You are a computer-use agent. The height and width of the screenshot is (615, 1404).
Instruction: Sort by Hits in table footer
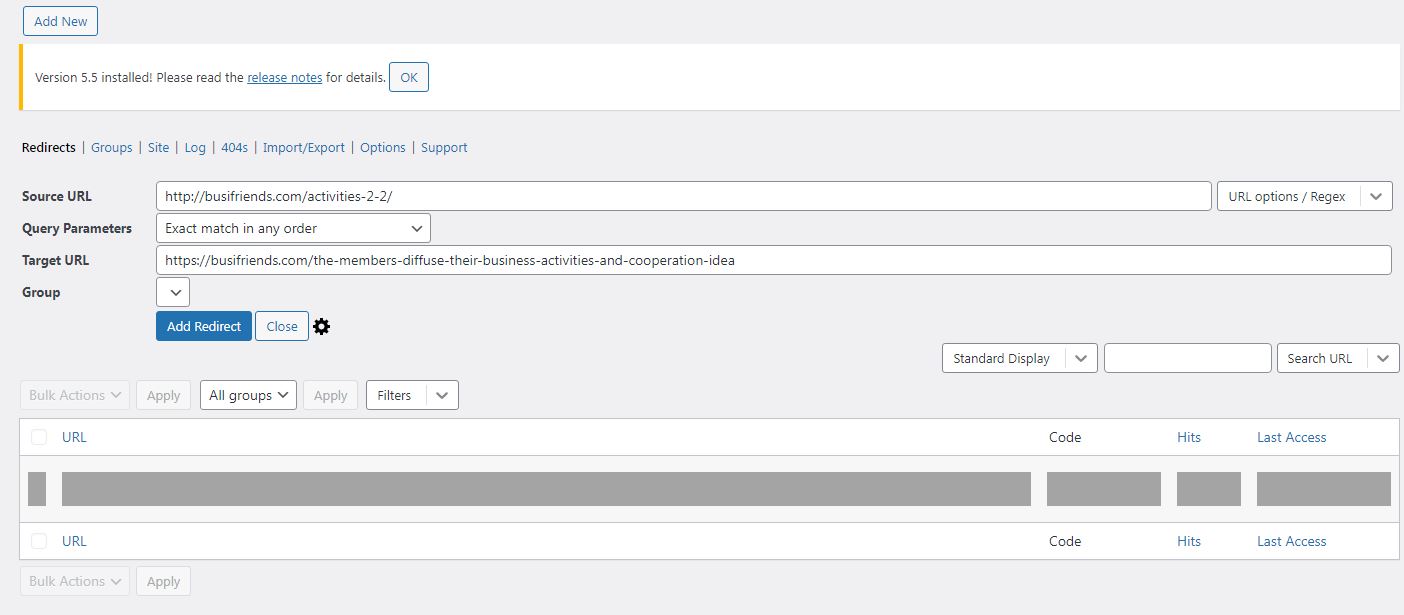[1189, 541]
